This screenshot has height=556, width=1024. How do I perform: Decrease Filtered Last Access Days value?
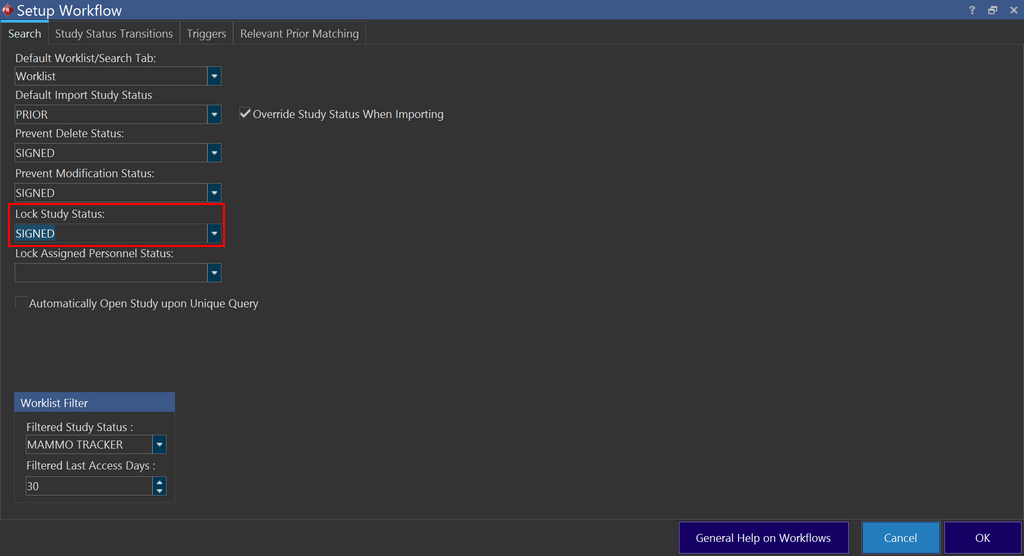coord(159,491)
